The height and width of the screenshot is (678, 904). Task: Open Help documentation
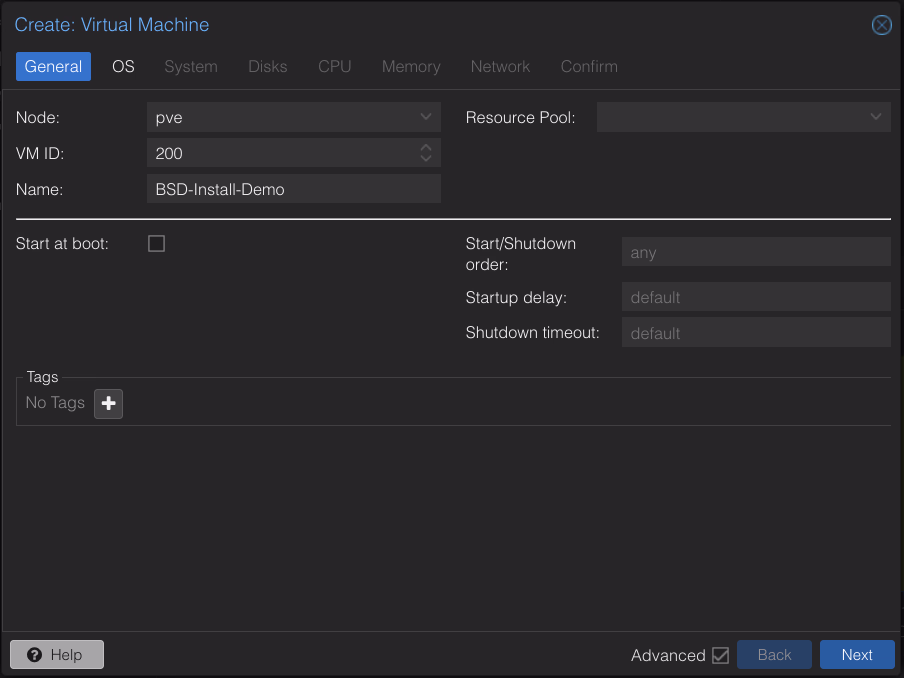[x=56, y=655]
